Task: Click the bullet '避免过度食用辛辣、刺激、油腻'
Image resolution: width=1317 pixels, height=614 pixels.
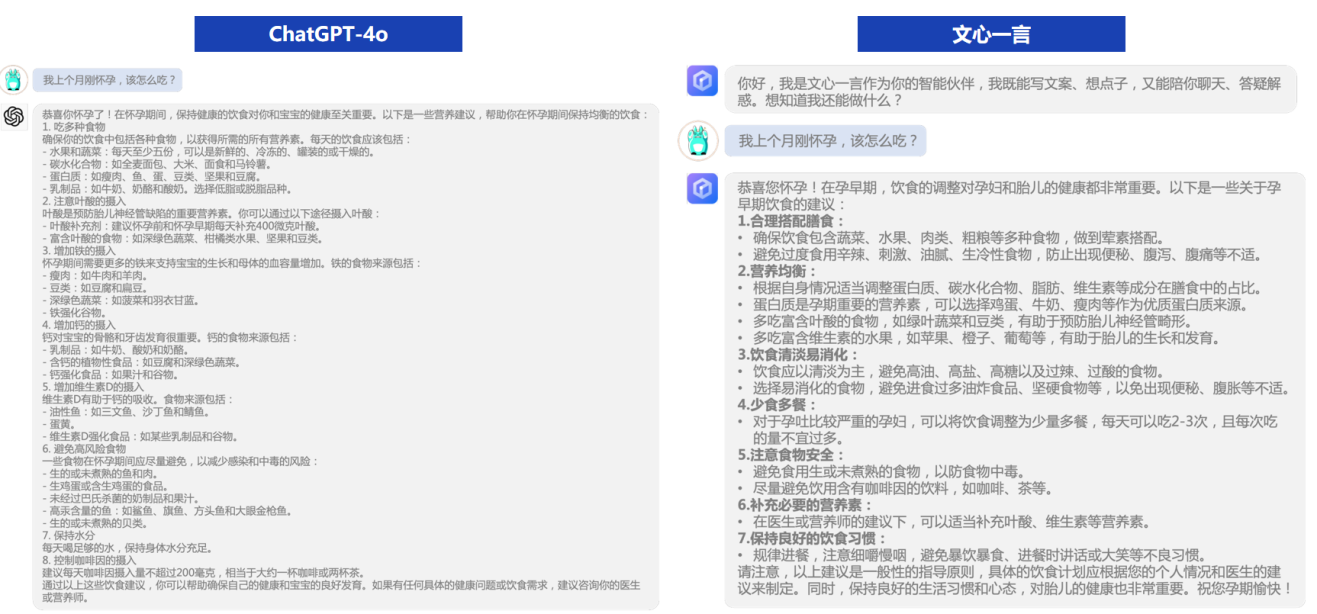Action: point(999,254)
